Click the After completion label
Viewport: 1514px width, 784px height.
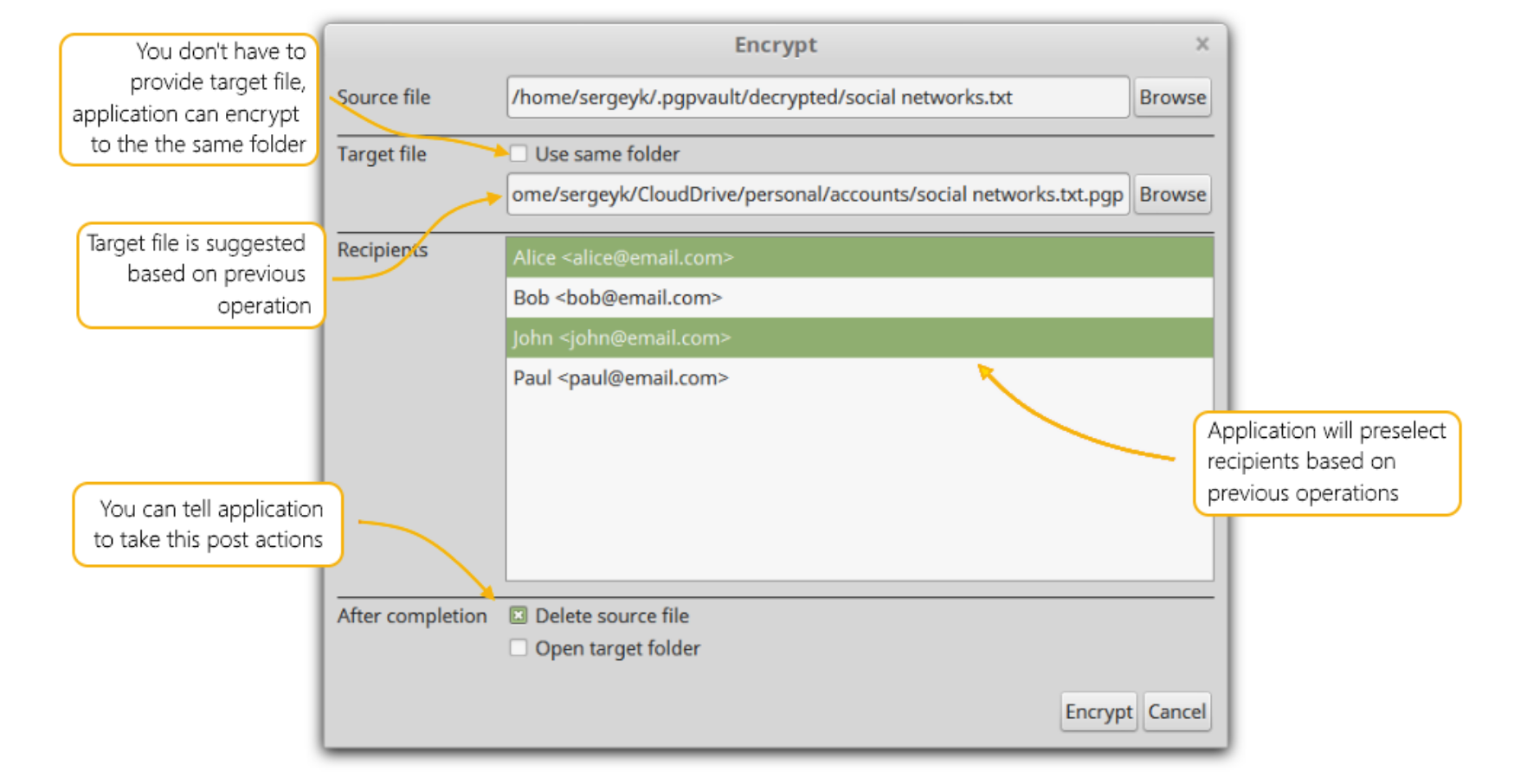point(412,616)
